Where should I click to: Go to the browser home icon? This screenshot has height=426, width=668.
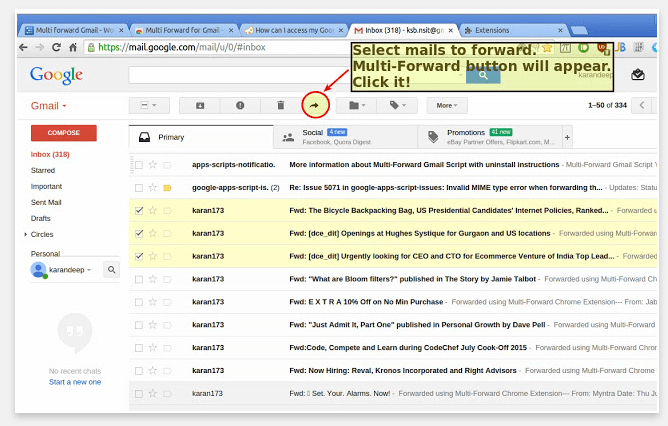[73, 47]
